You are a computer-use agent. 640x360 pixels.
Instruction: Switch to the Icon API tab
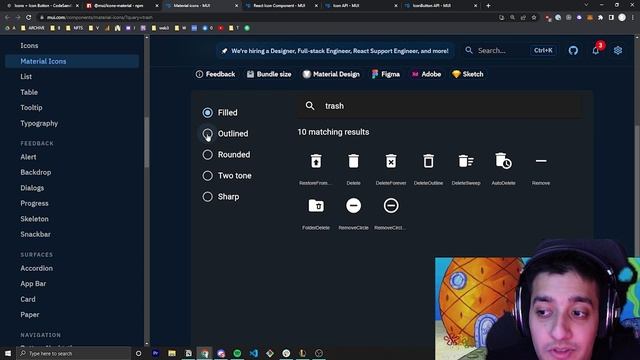(360, 6)
